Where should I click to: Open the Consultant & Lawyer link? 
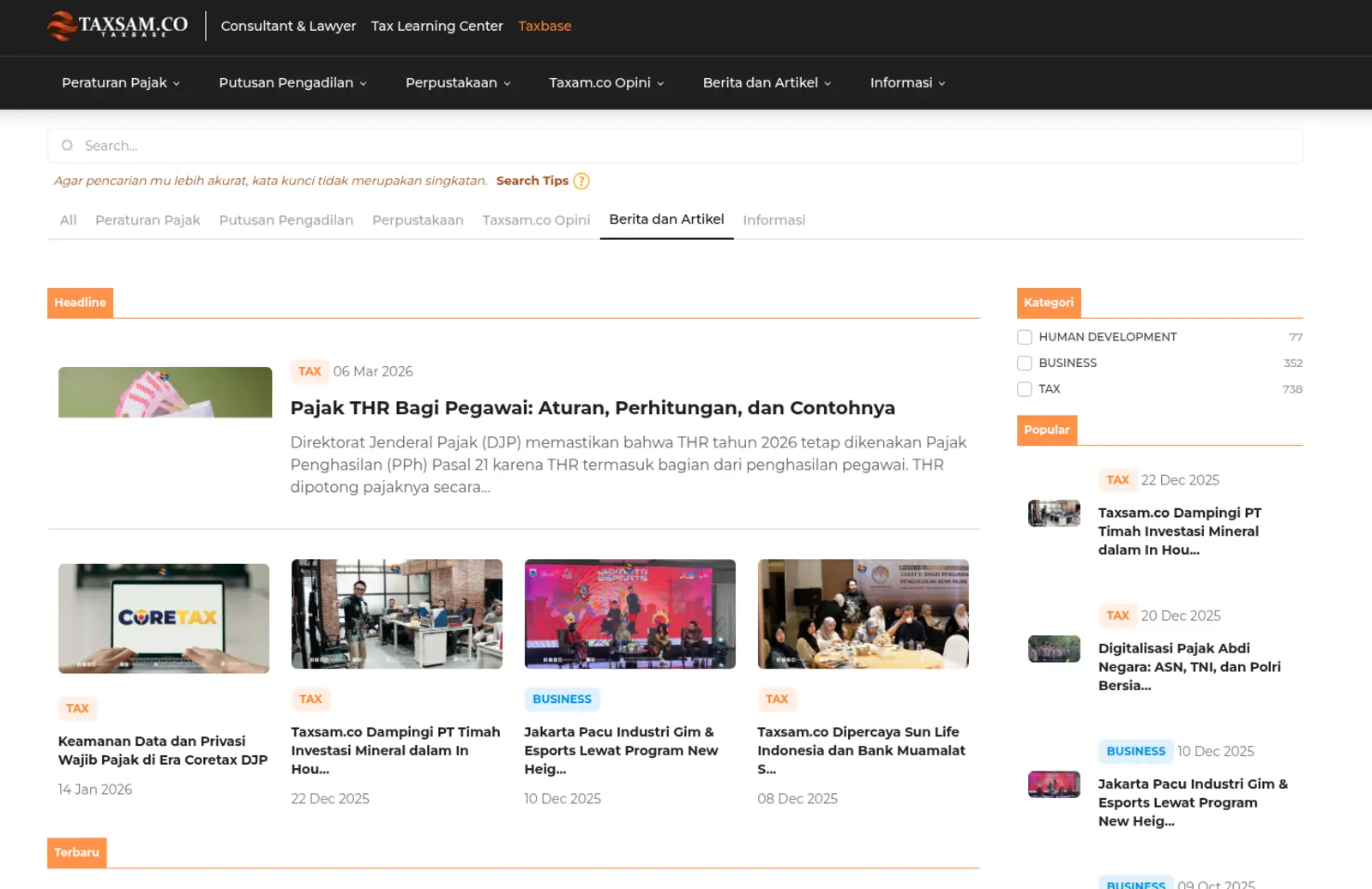click(288, 26)
